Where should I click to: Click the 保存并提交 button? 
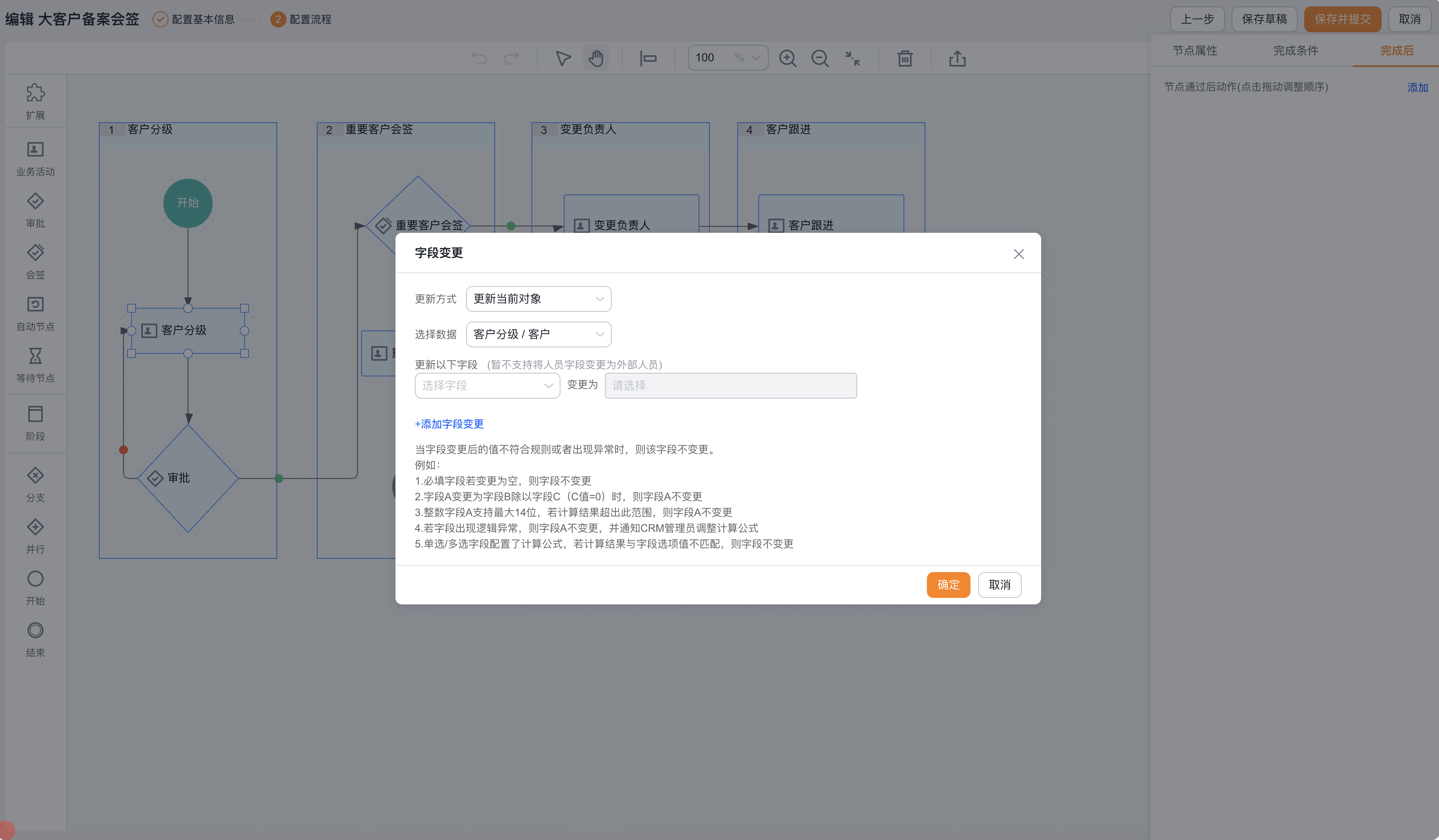click(x=1343, y=19)
